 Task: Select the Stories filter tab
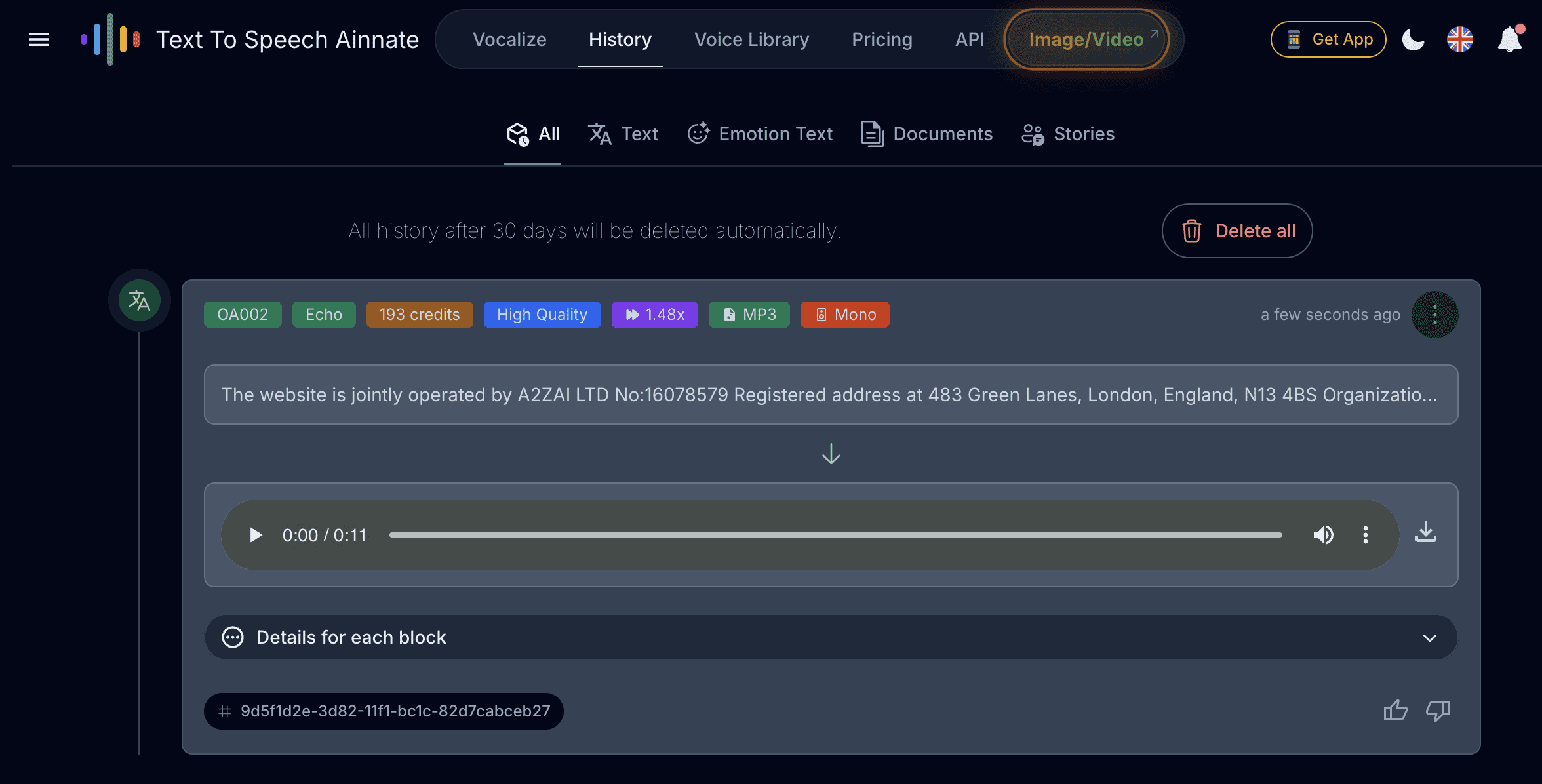point(1068,134)
